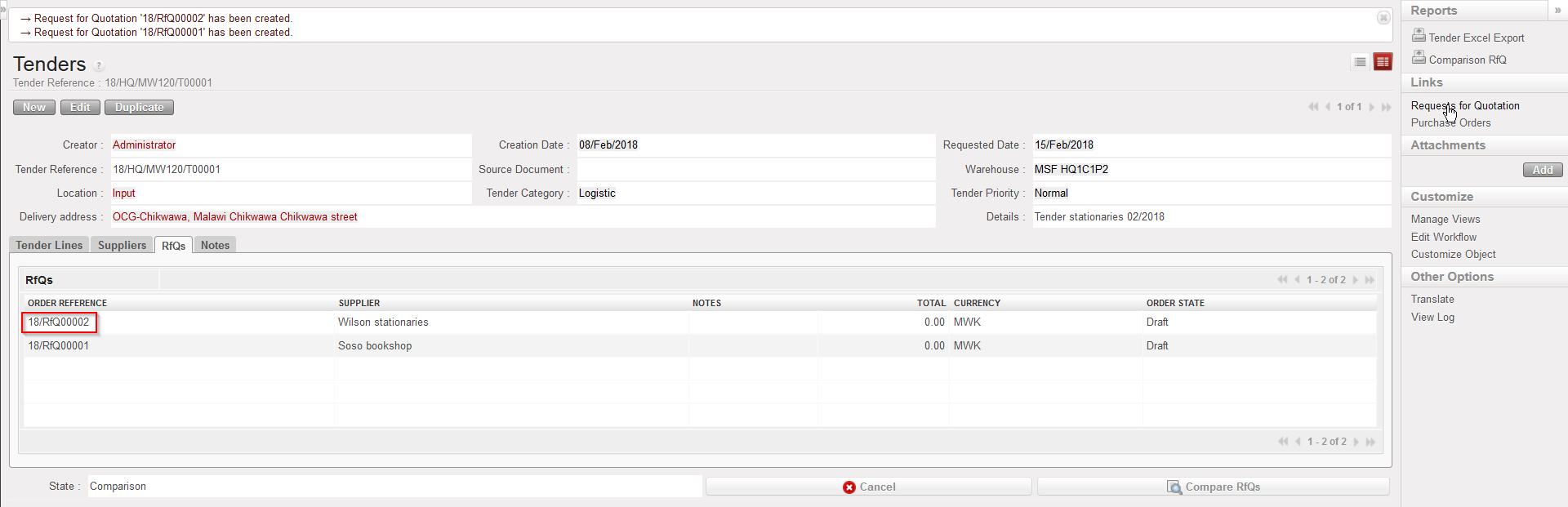Open Purchase Orders link
Image resolution: width=1568 pixels, height=507 pixels.
1450,123
